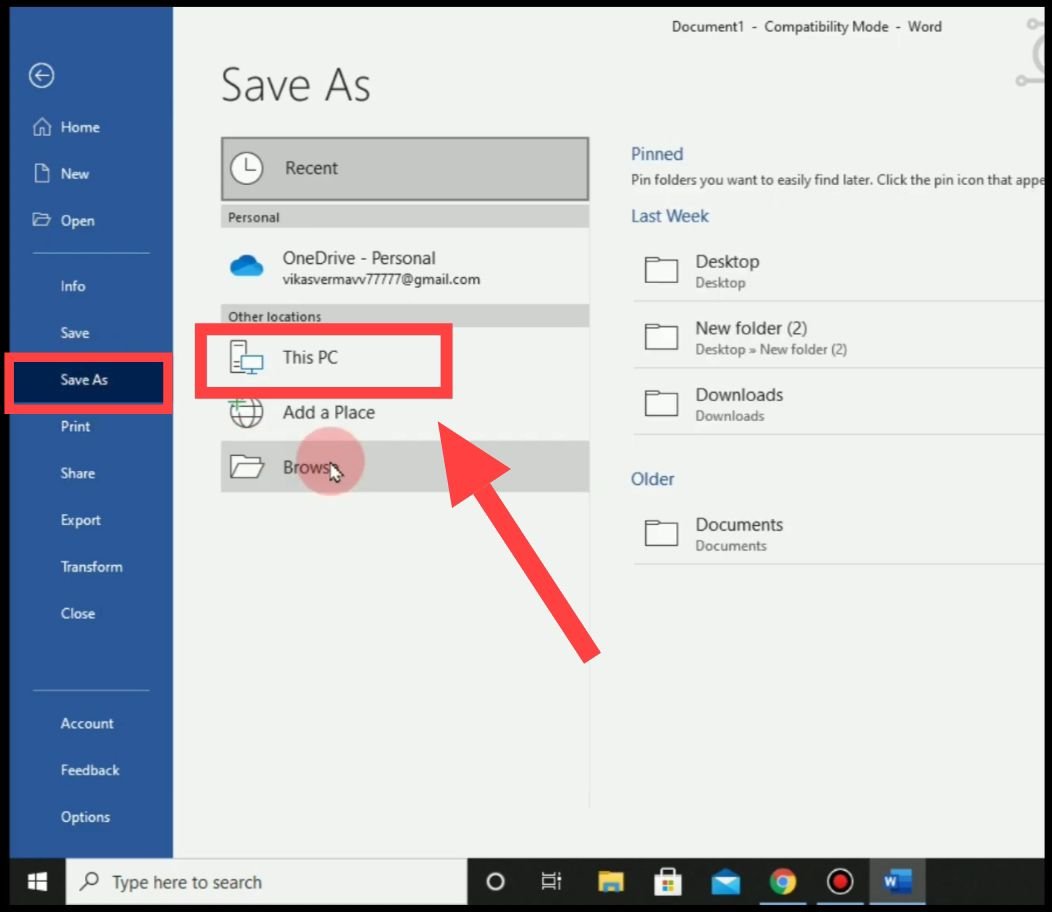Click the Add a Place globe icon
This screenshot has height=912, width=1052.
tap(246, 412)
